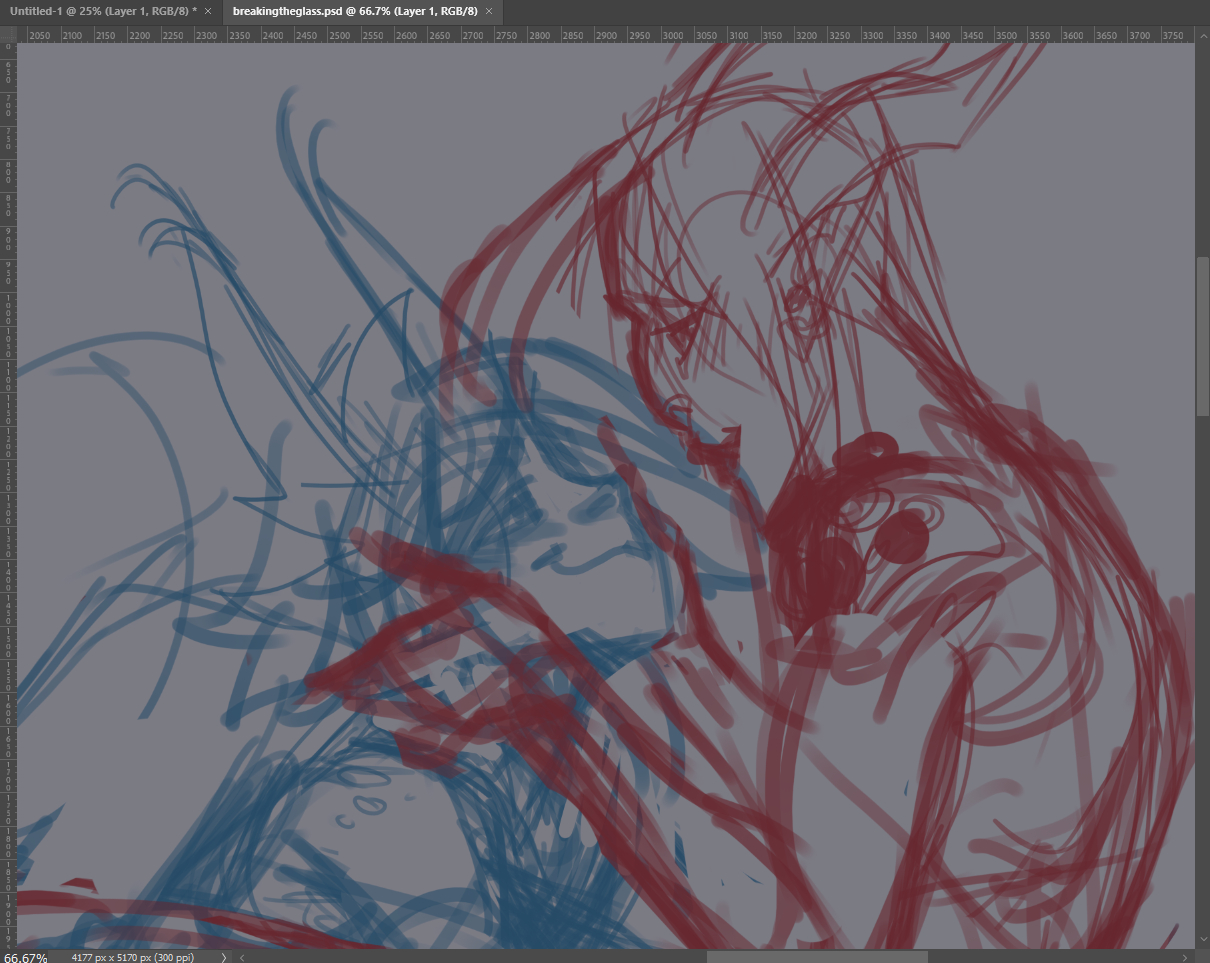Click the horizontal scrollbar thumb

pyautogui.click(x=816, y=957)
